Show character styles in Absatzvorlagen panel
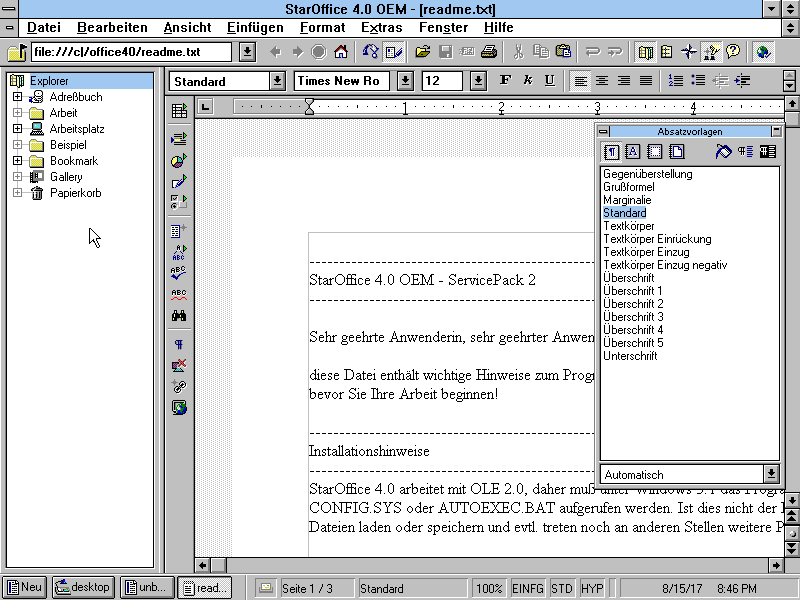800x600 pixels. [x=633, y=152]
